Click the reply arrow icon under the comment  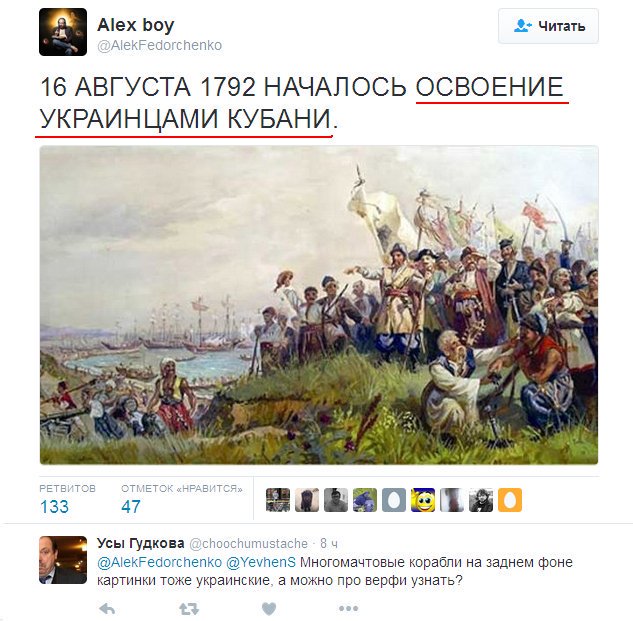107,609
